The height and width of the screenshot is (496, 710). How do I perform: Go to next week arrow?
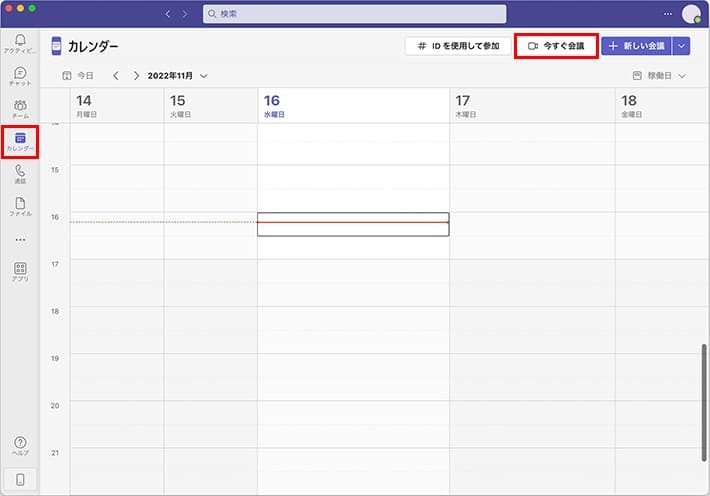[137, 76]
